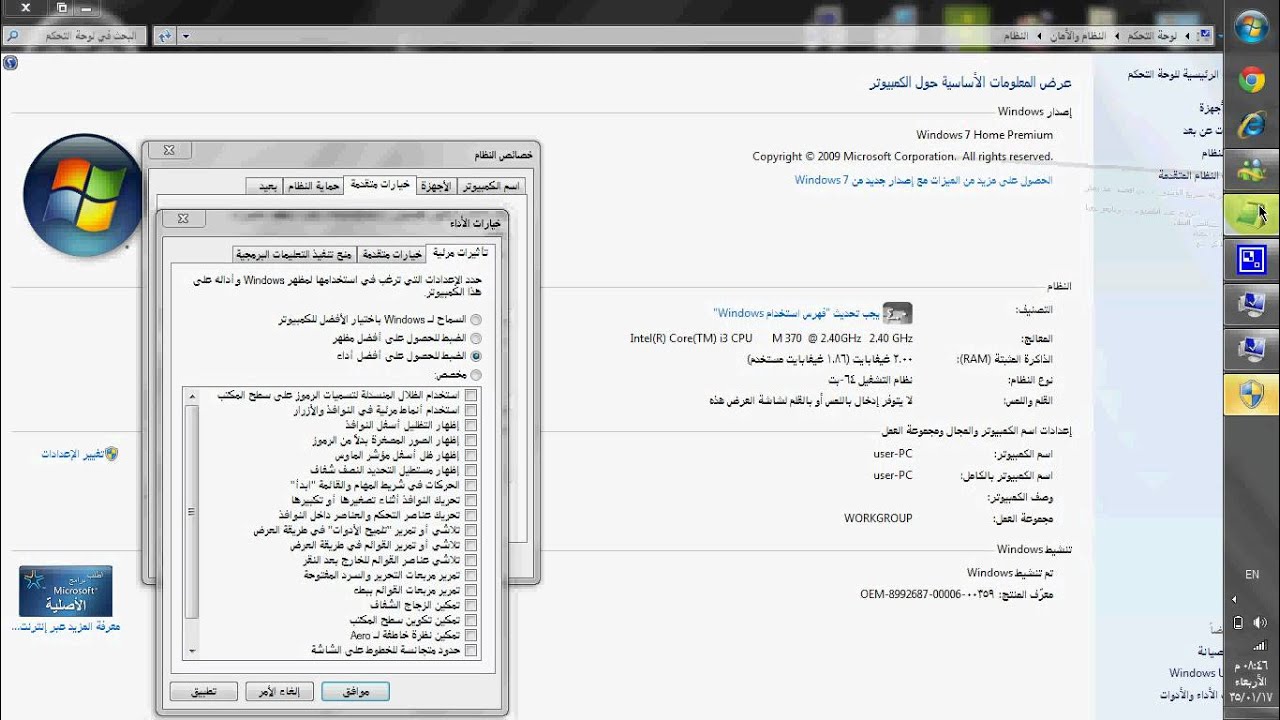The height and width of the screenshot is (720, 1280).
Task: Open the first monitor-shaped taskbar icon
Action: pos(1251,305)
